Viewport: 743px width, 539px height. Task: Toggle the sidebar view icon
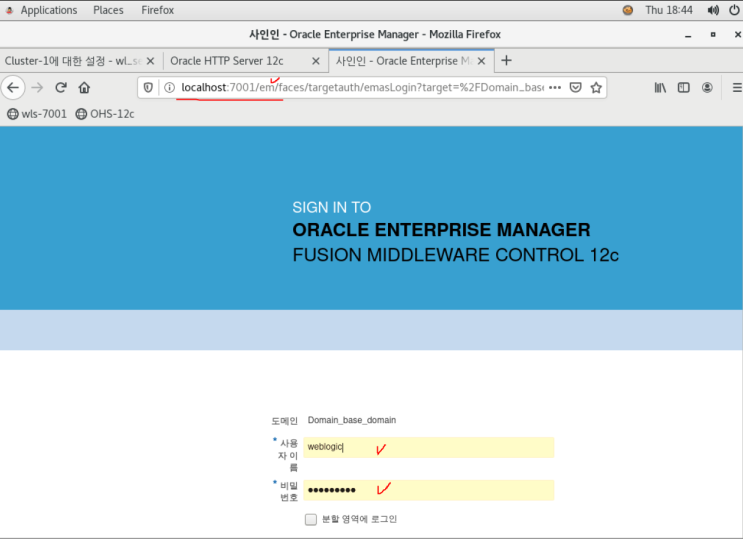click(x=683, y=88)
